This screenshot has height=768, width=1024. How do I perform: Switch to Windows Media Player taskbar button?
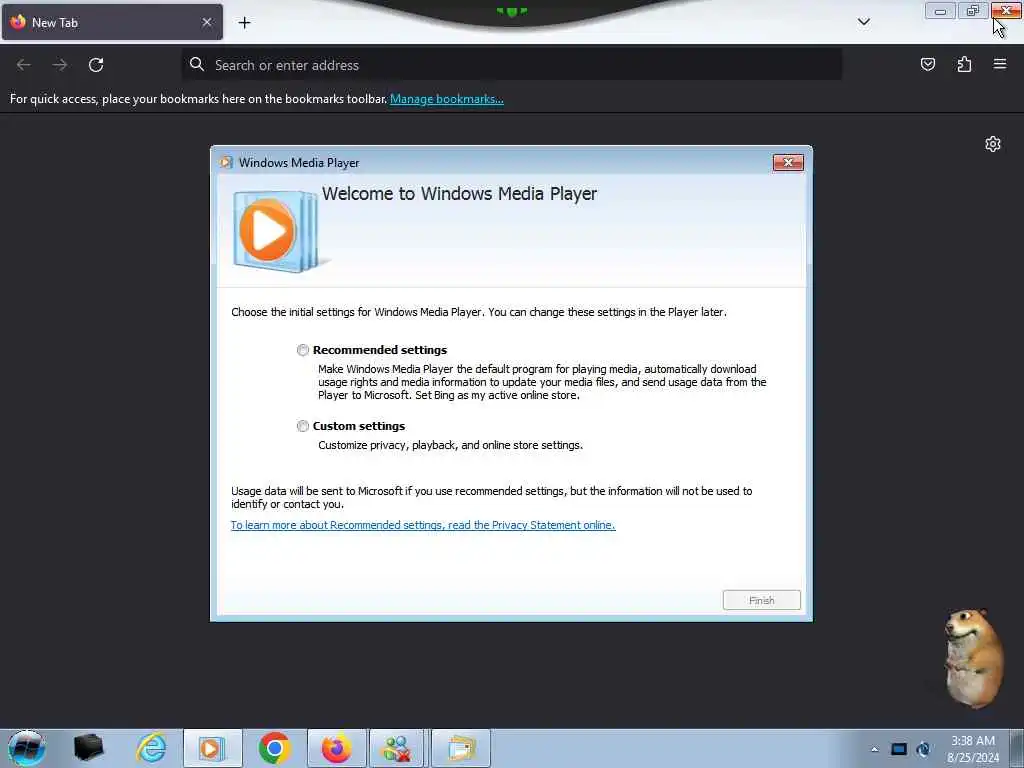[212, 748]
